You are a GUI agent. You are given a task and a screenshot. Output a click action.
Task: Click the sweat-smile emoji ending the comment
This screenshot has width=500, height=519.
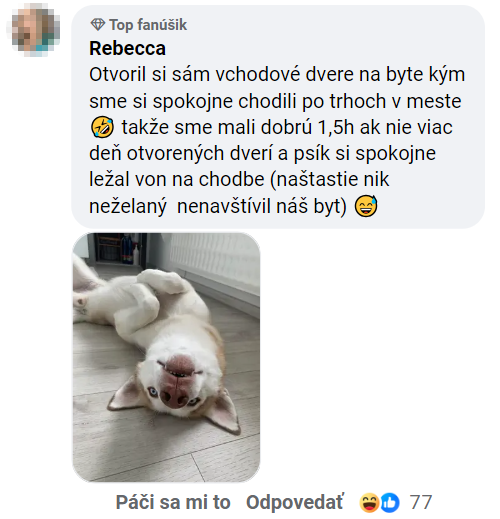366,206
